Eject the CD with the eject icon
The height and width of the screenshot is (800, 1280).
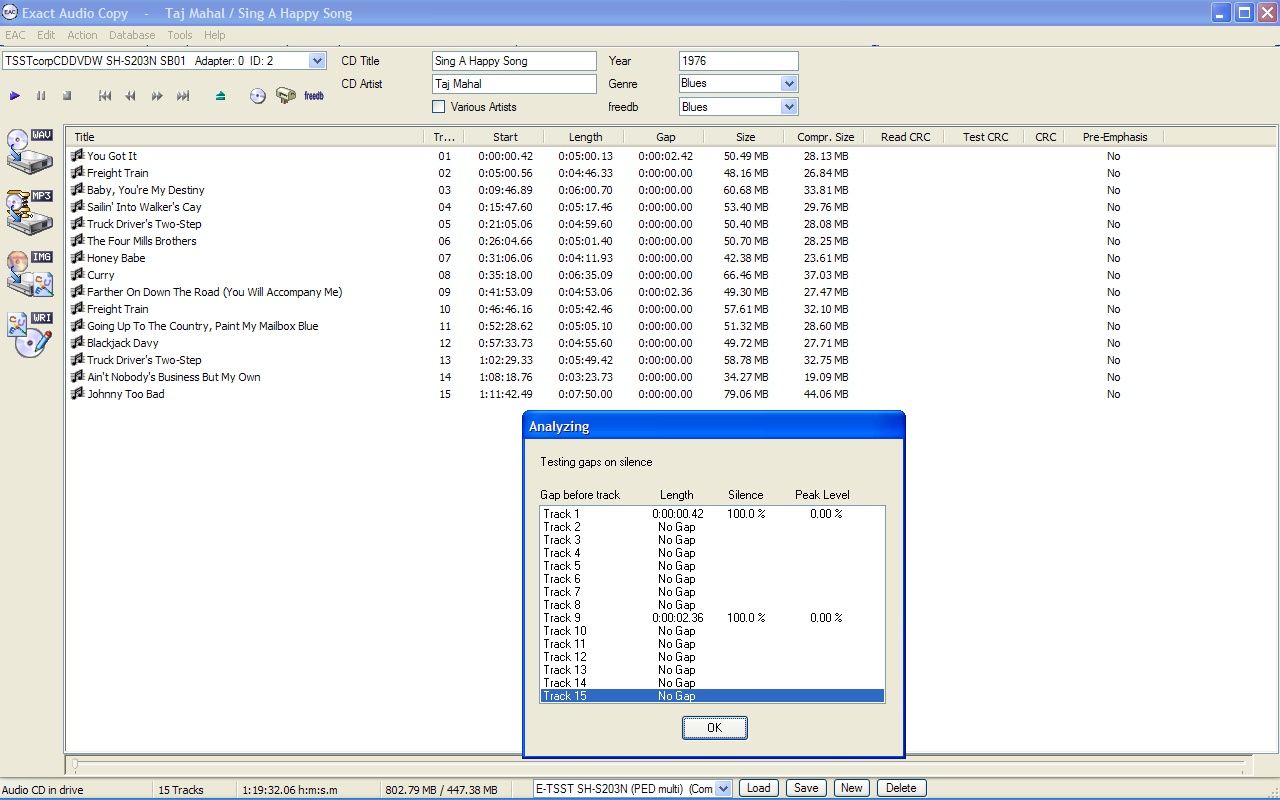[221, 96]
